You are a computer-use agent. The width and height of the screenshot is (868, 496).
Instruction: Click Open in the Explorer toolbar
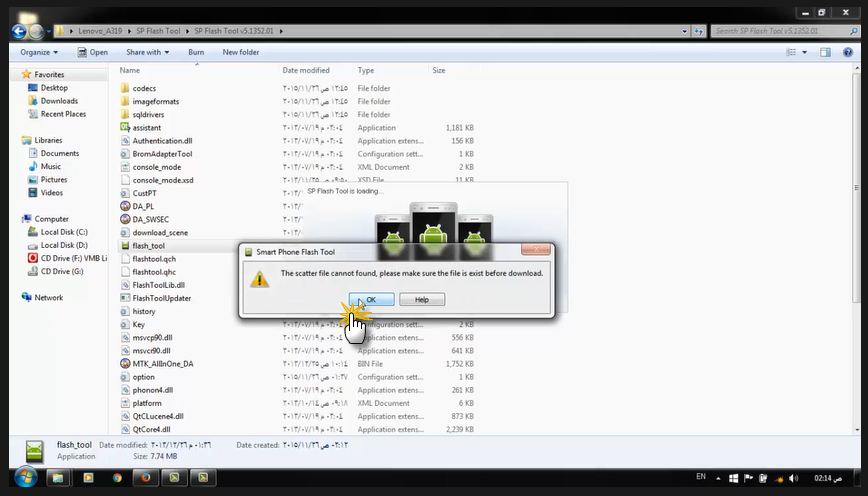92,52
